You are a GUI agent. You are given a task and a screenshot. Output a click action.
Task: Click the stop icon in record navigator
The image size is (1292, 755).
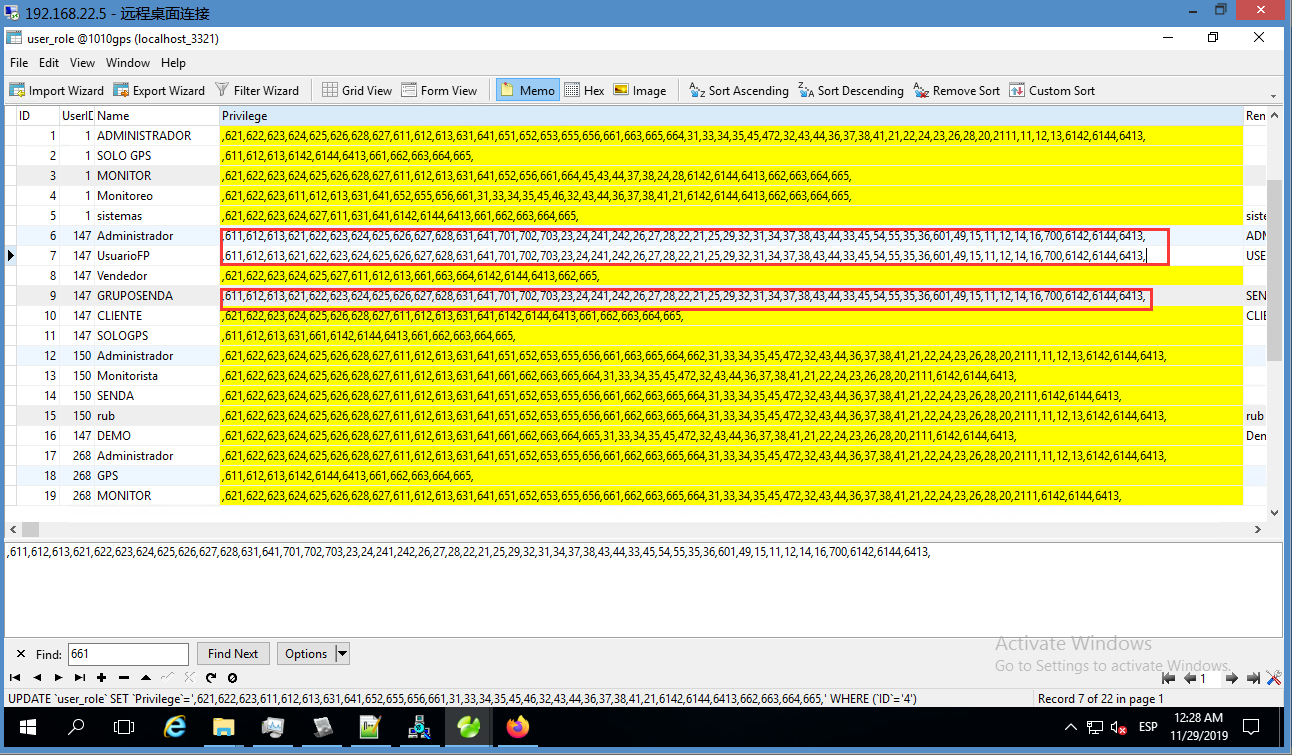click(x=232, y=678)
